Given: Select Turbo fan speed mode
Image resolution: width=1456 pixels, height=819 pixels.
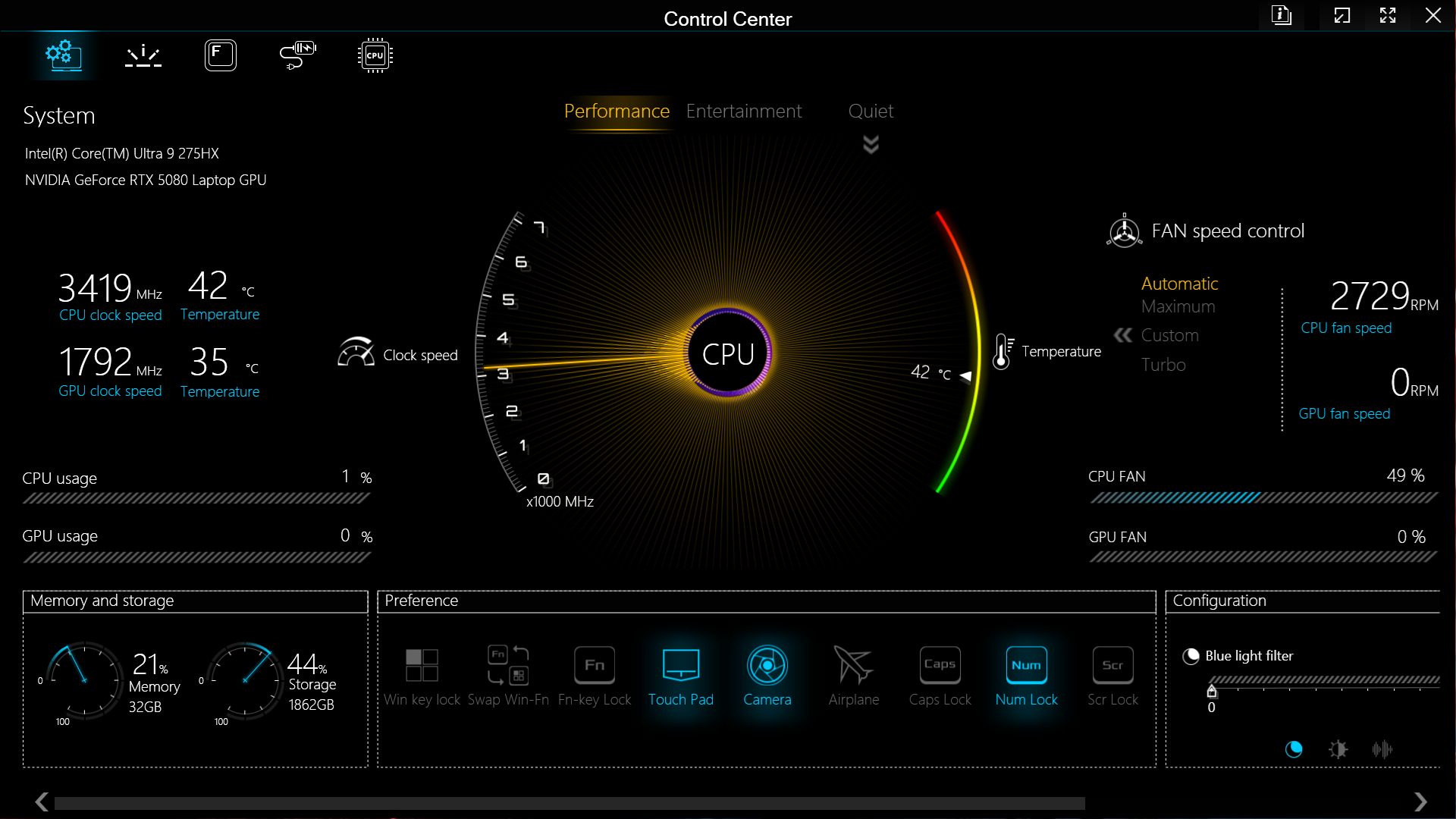Looking at the screenshot, I should (1163, 365).
